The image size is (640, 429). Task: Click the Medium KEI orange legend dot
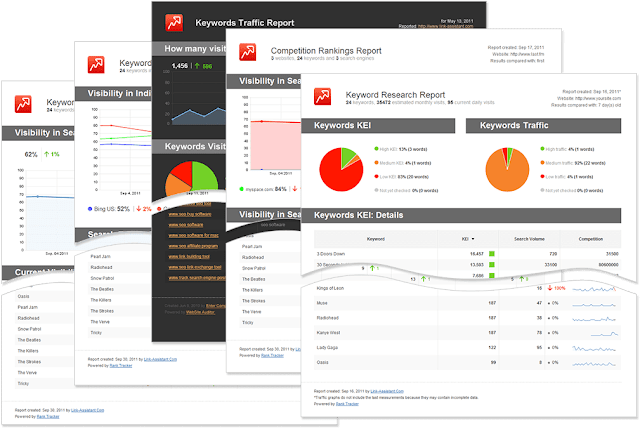(376, 162)
